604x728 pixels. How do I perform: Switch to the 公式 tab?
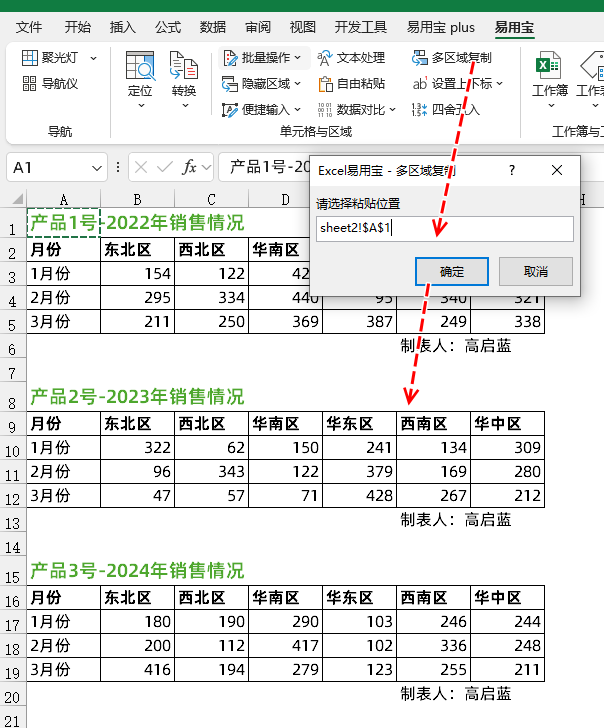(x=168, y=27)
